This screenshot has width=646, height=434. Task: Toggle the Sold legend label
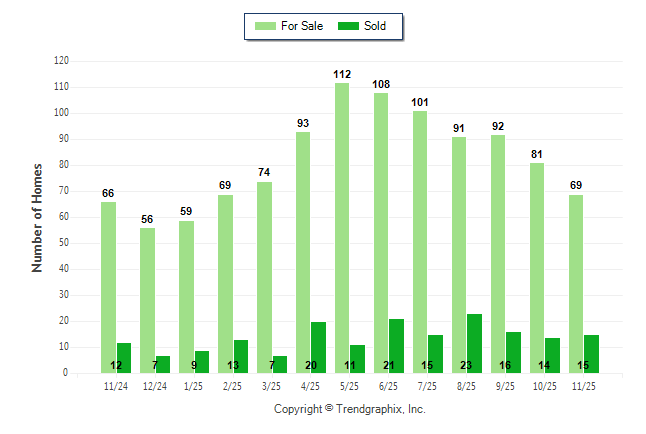click(x=376, y=26)
